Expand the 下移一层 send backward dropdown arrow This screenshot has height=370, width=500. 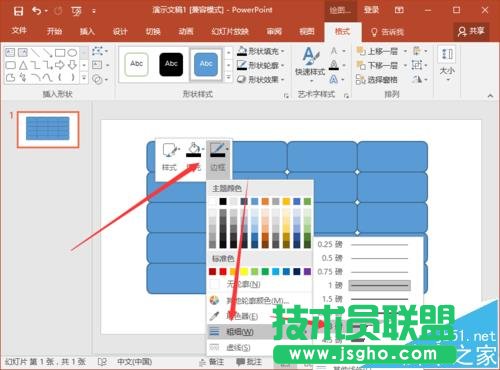[x=405, y=65]
